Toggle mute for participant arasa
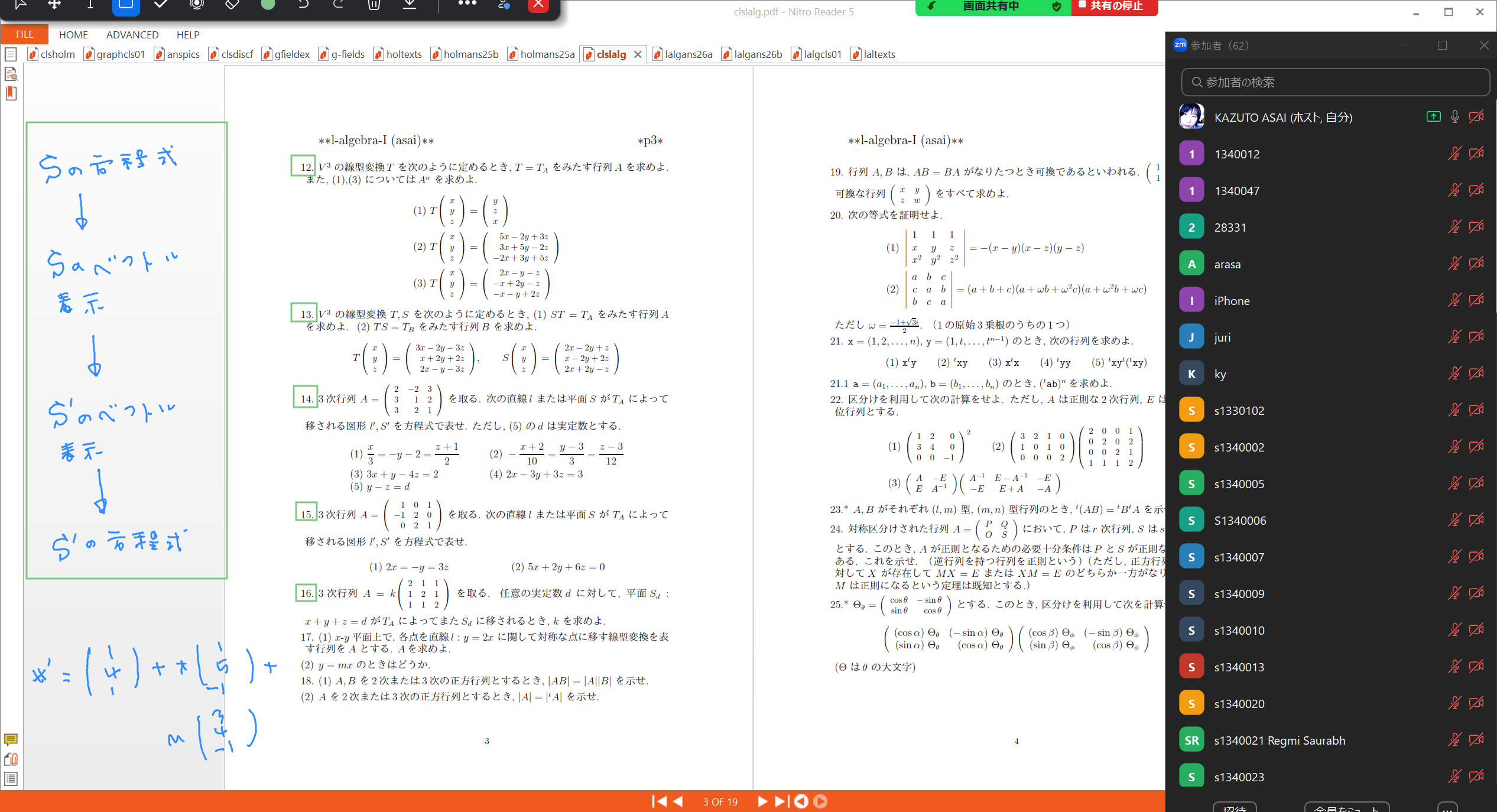1497x812 pixels. click(x=1455, y=264)
